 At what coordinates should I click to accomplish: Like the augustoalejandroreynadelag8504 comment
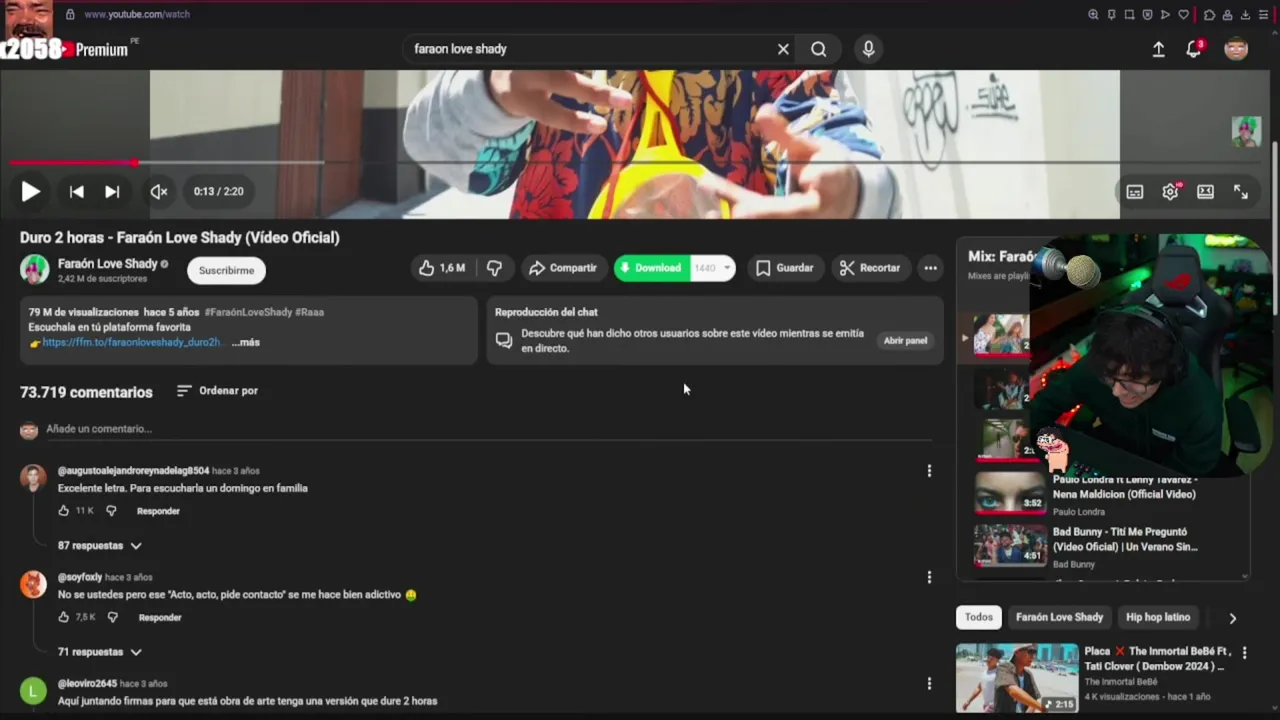pos(64,511)
